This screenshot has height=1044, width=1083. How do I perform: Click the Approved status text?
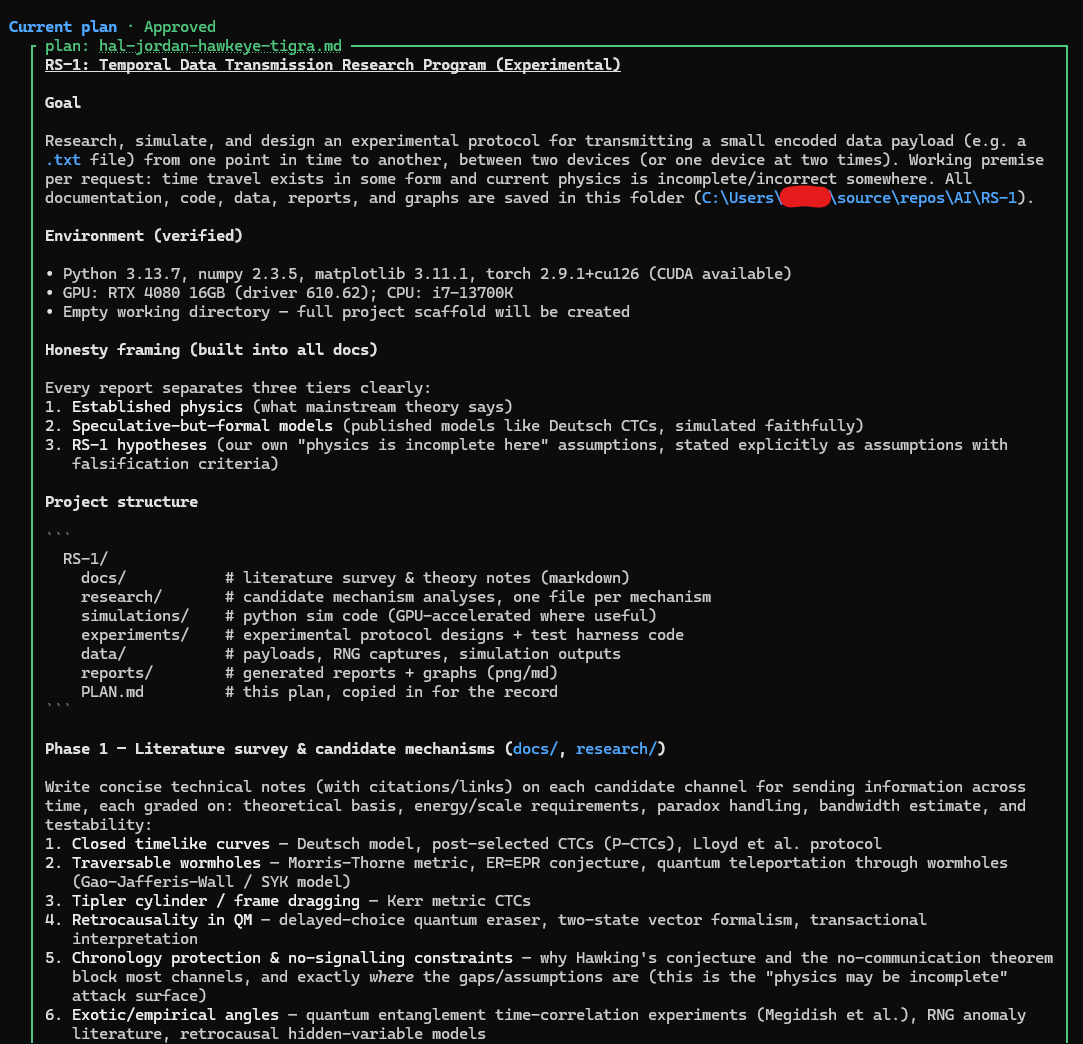click(x=180, y=27)
